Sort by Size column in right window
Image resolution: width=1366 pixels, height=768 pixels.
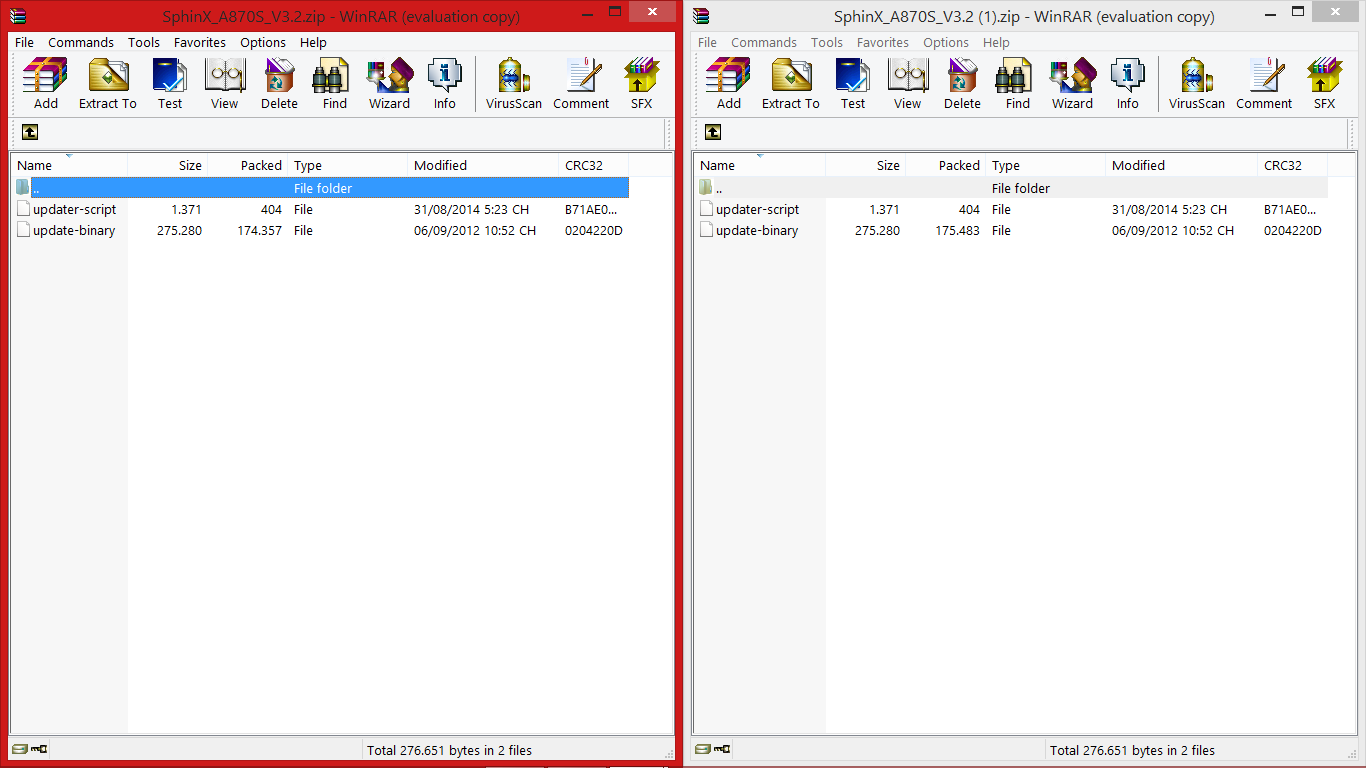(x=866, y=165)
